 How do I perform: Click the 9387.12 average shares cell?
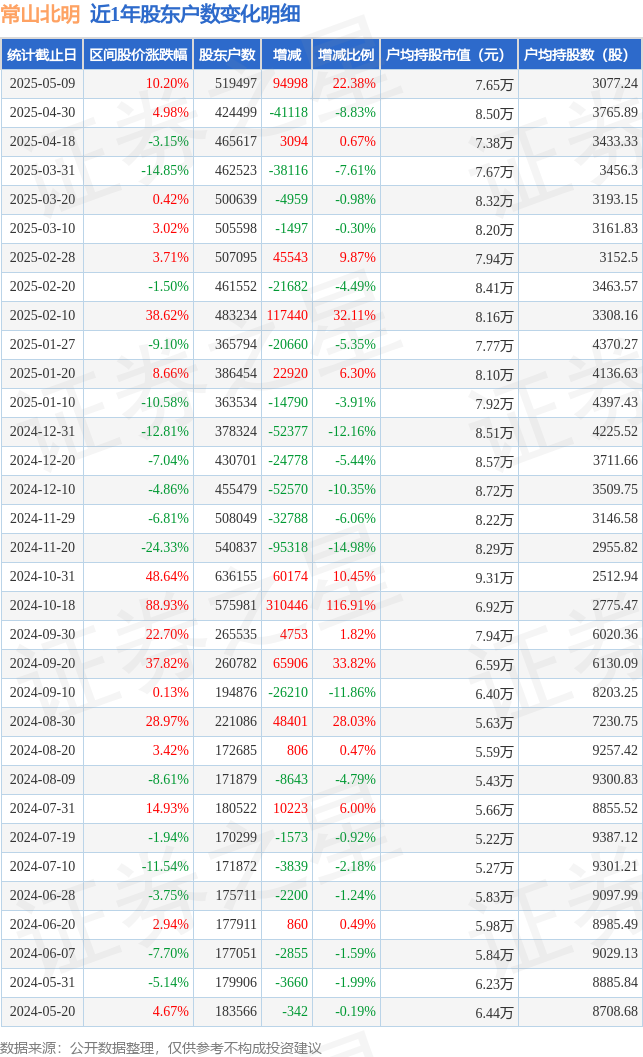[x=615, y=837]
